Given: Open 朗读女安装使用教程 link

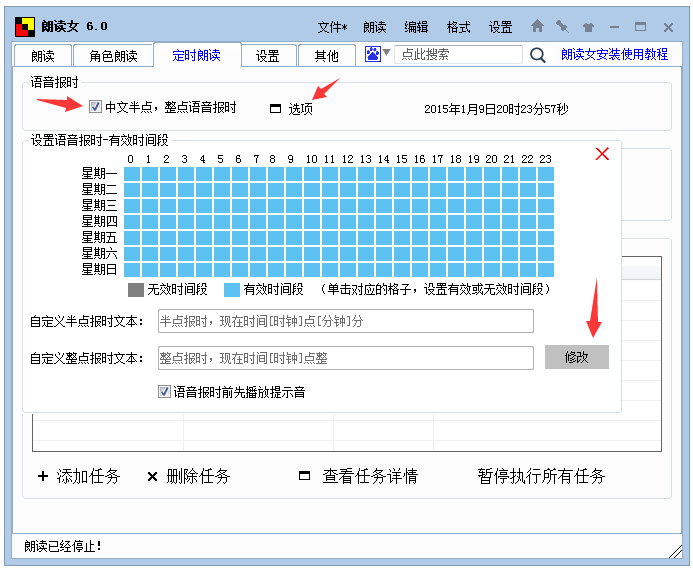Looking at the screenshot, I should click(614, 54).
